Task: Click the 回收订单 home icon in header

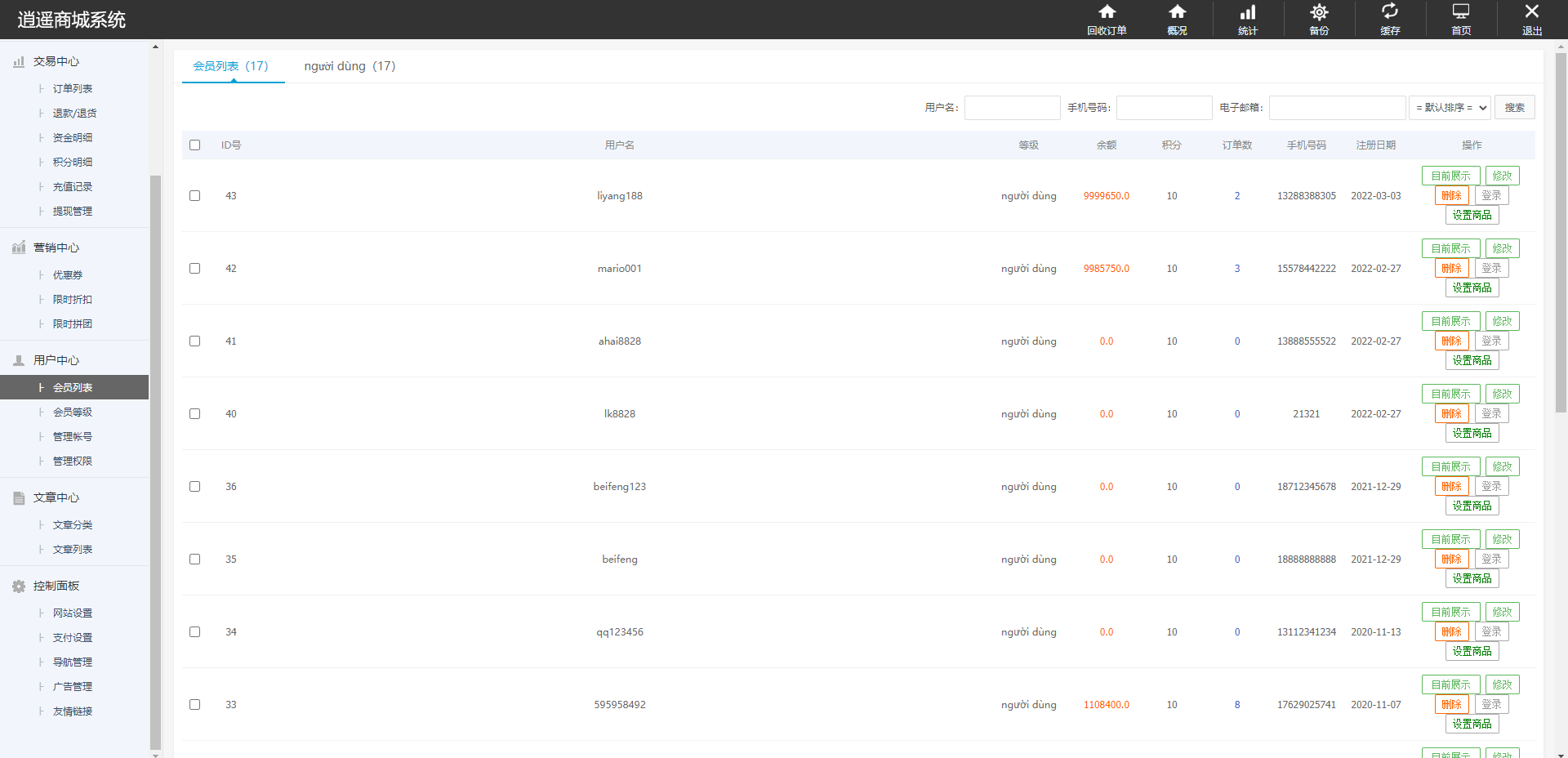Action: point(1107,12)
